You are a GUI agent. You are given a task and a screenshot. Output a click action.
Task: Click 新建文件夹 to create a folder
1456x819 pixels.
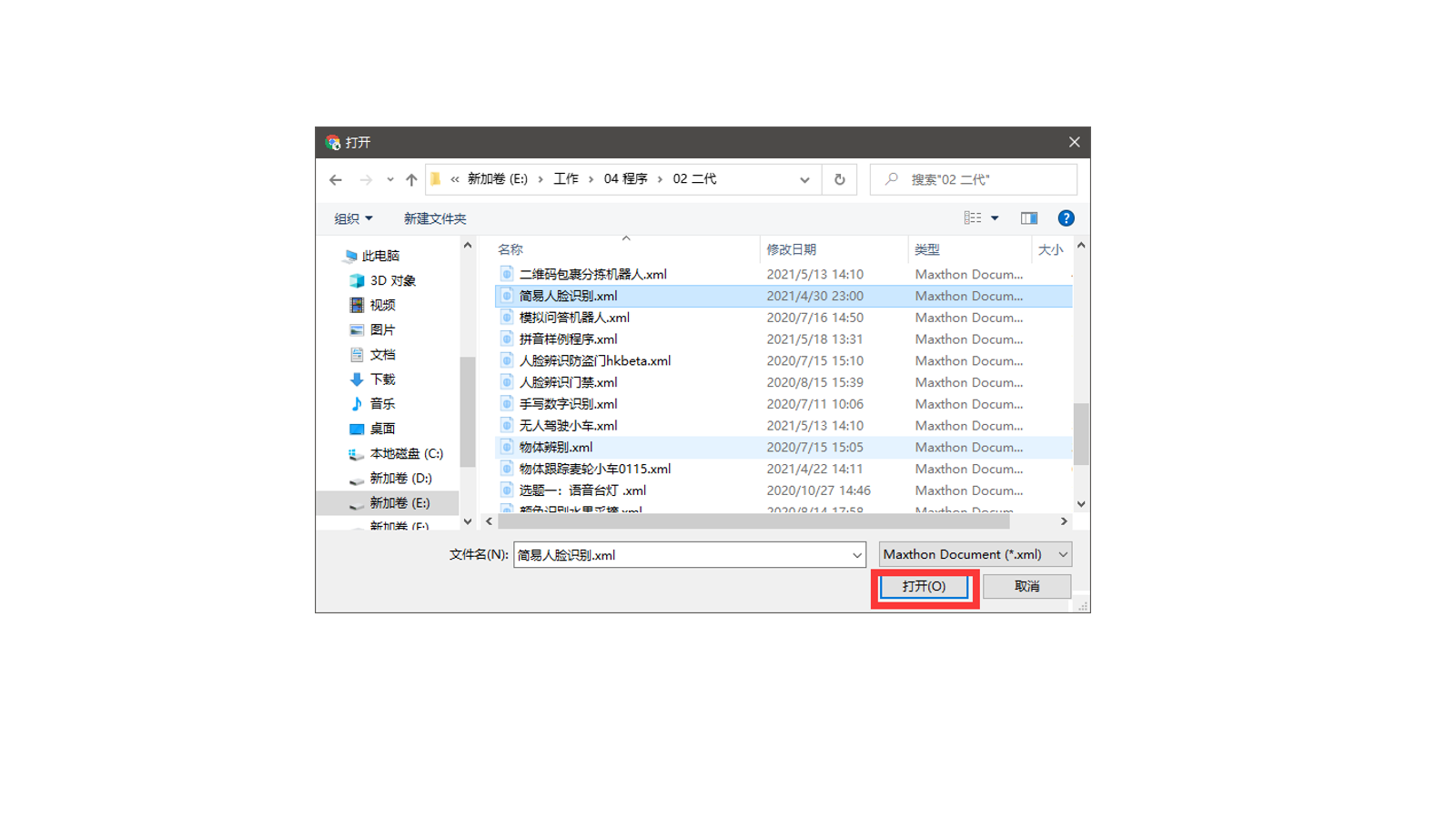435,219
